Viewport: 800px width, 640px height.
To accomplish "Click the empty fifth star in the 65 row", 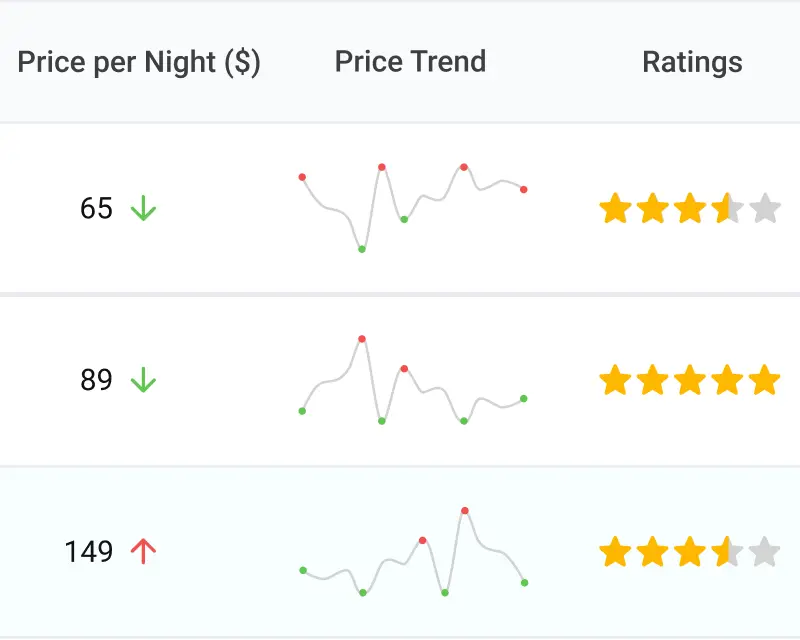I will [x=765, y=210].
